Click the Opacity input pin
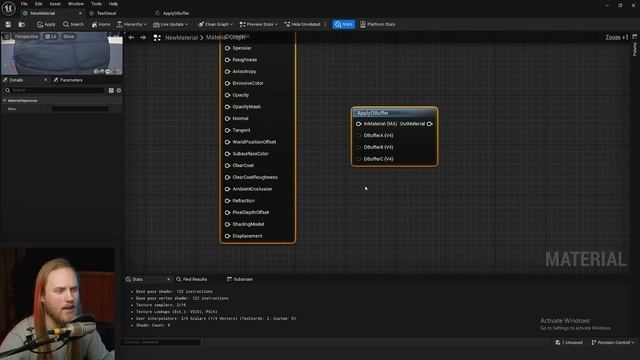 (x=228, y=95)
